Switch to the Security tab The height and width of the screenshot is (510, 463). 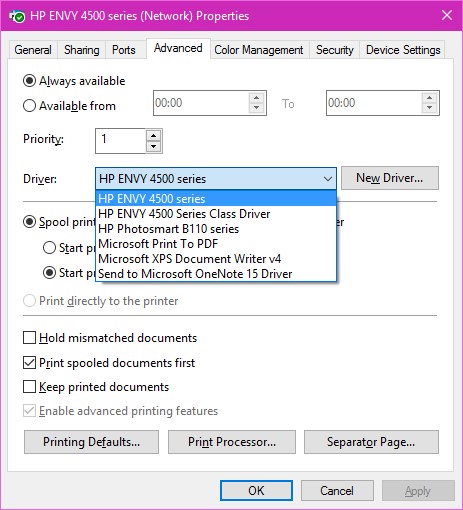(x=335, y=50)
